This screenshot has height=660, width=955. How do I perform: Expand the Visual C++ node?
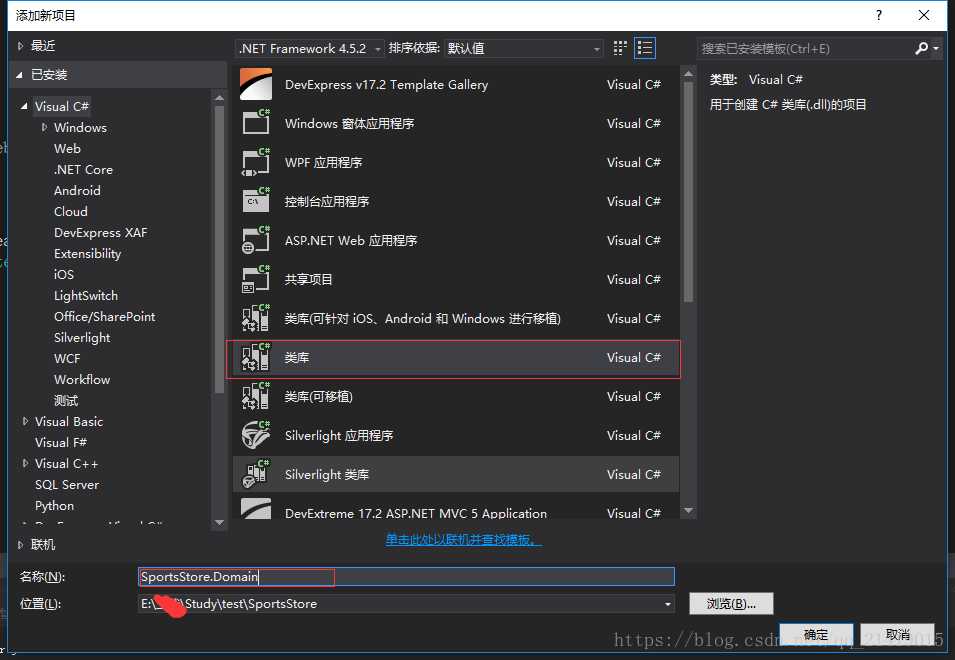[x=25, y=463]
